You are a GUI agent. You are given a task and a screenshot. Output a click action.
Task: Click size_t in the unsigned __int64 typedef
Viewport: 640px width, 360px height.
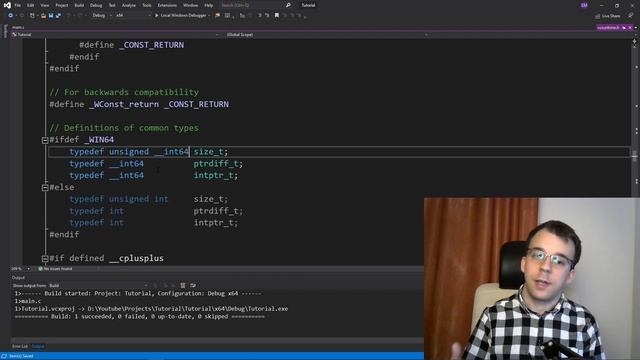209,151
